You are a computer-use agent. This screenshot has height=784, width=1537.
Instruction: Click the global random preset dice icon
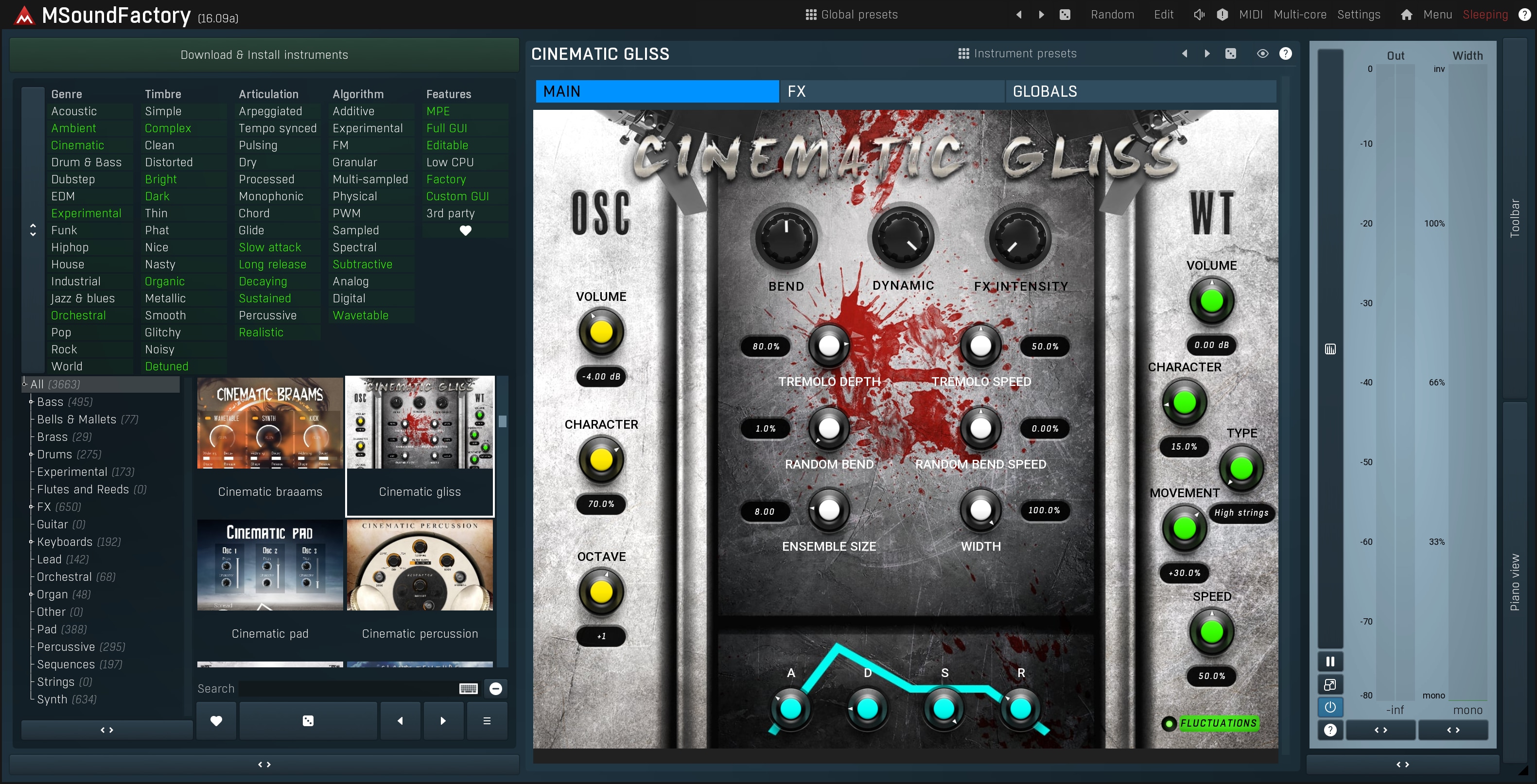1065,14
